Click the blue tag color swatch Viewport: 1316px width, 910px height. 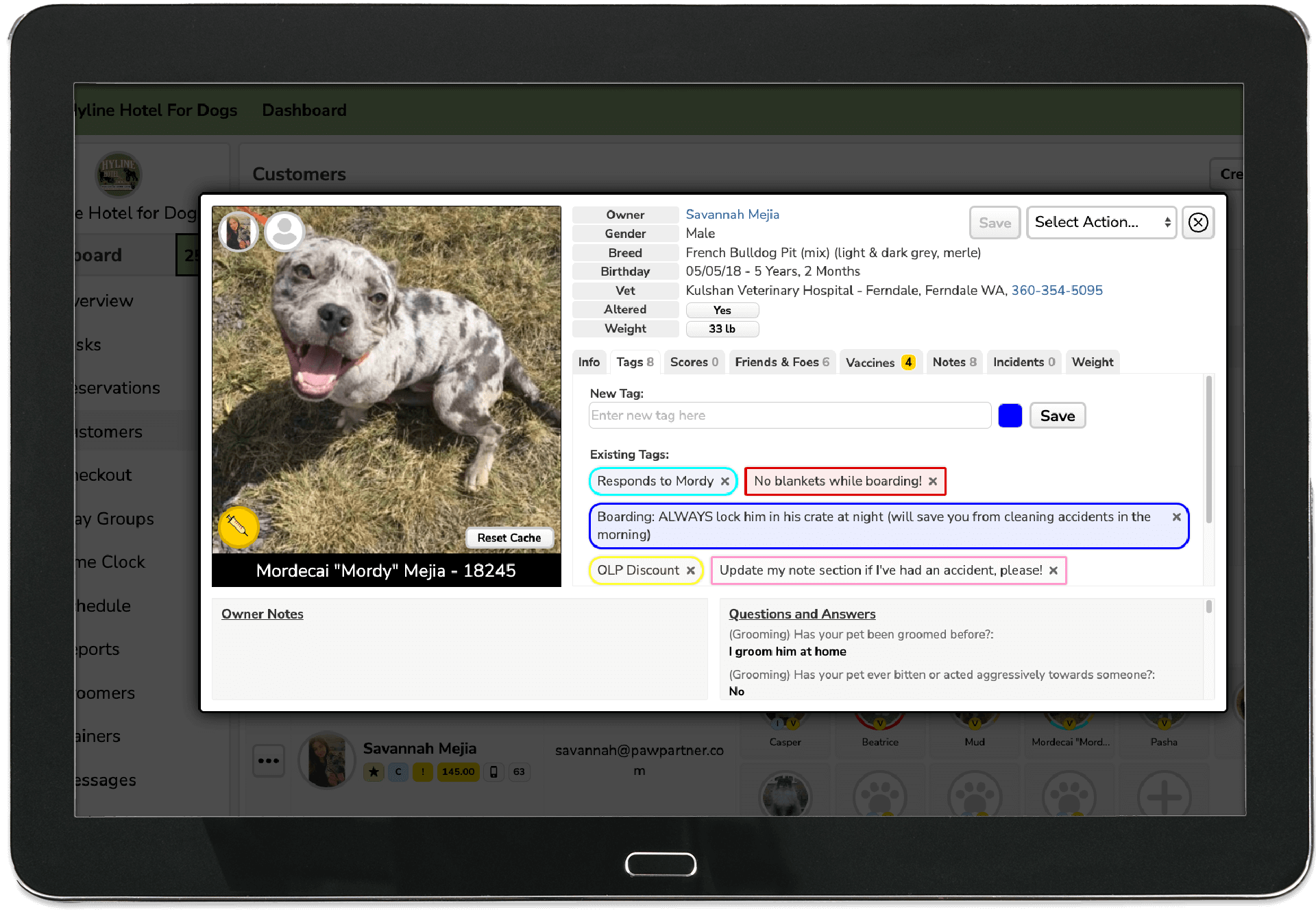[1010, 416]
